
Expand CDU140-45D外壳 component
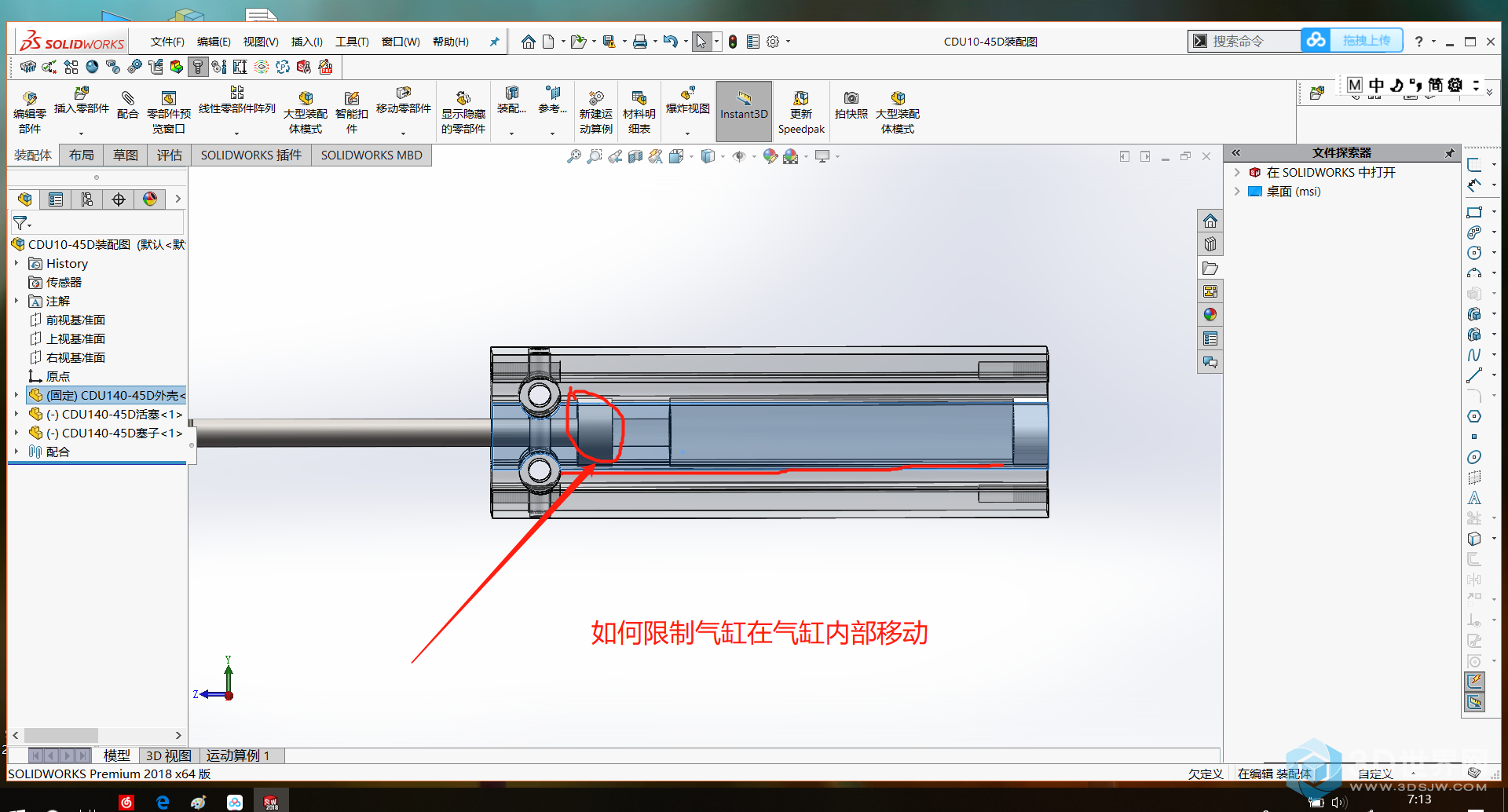[16, 396]
